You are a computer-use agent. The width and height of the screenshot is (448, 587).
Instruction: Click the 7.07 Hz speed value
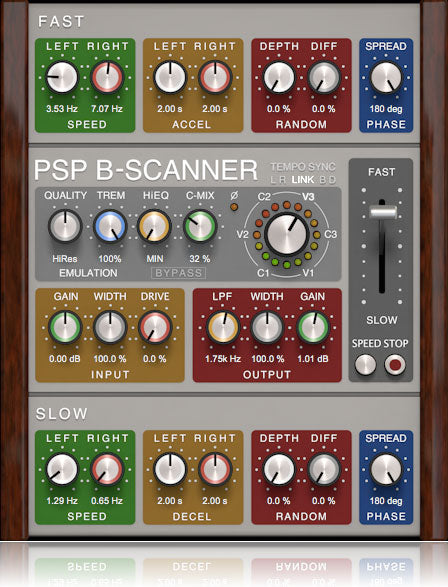tap(107, 109)
